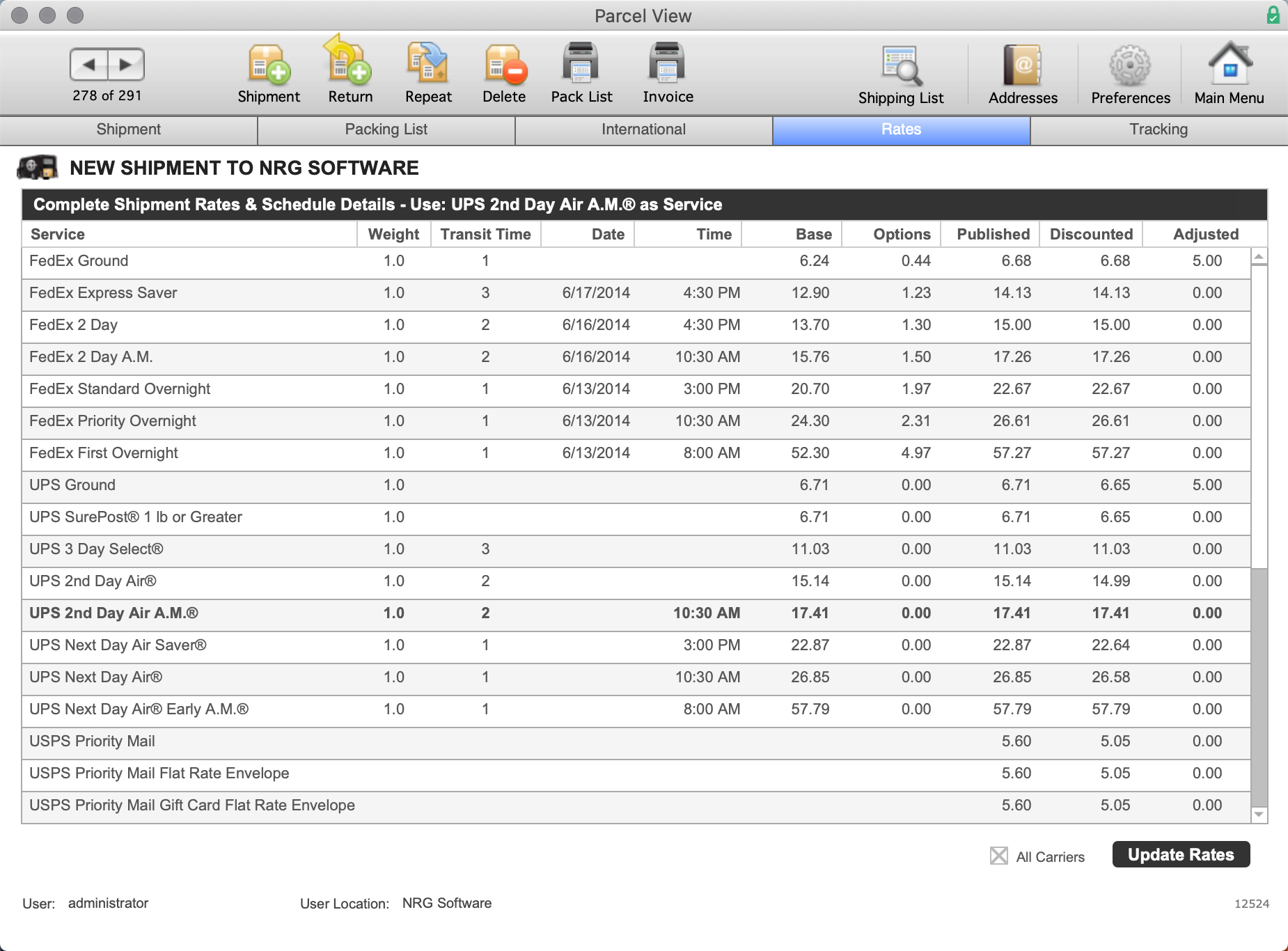1288x951 pixels.
Task: Select USPS Priority Mail Flat Rate Envelope
Action: click(x=636, y=774)
